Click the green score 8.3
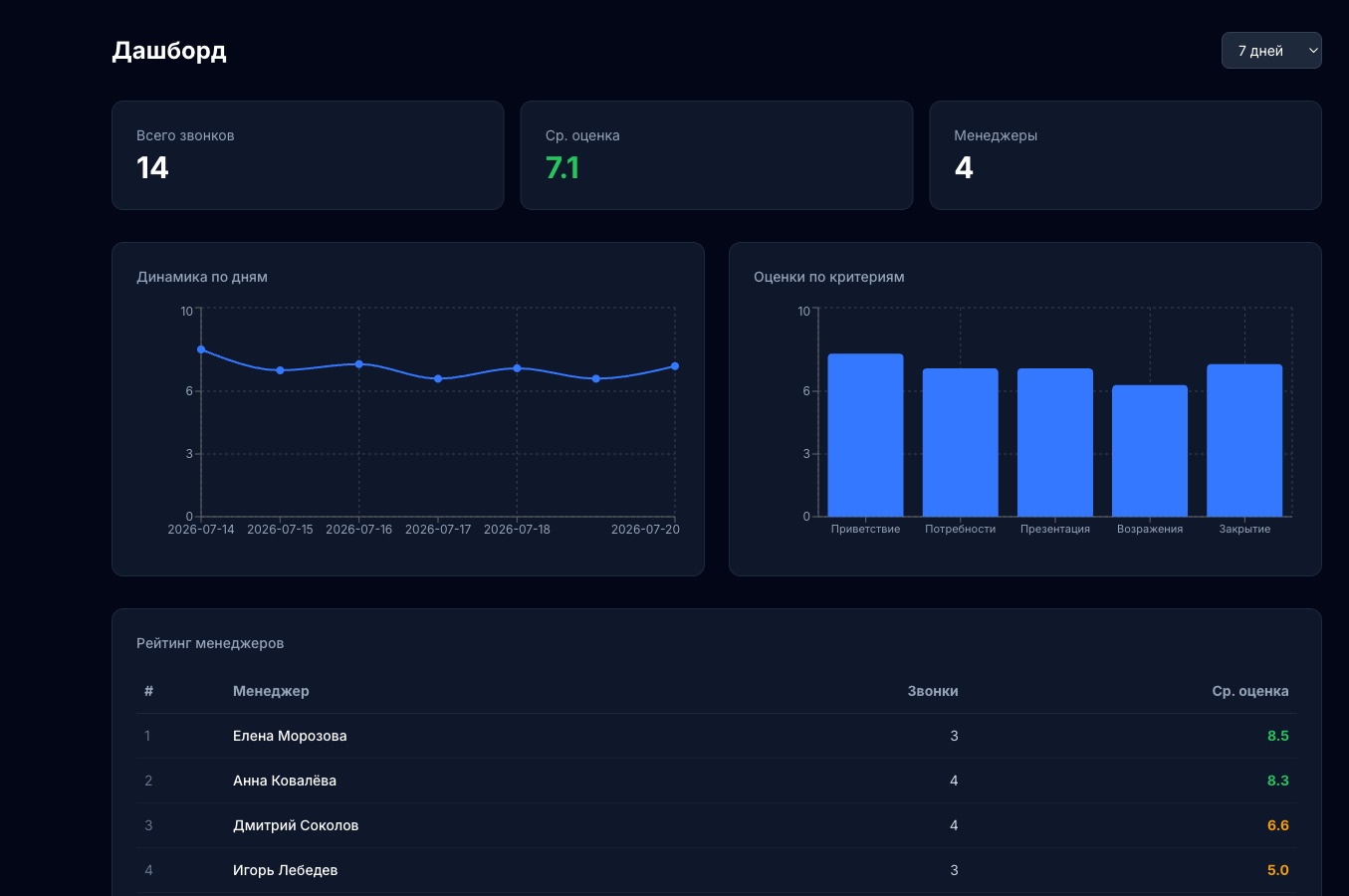 [1278, 781]
